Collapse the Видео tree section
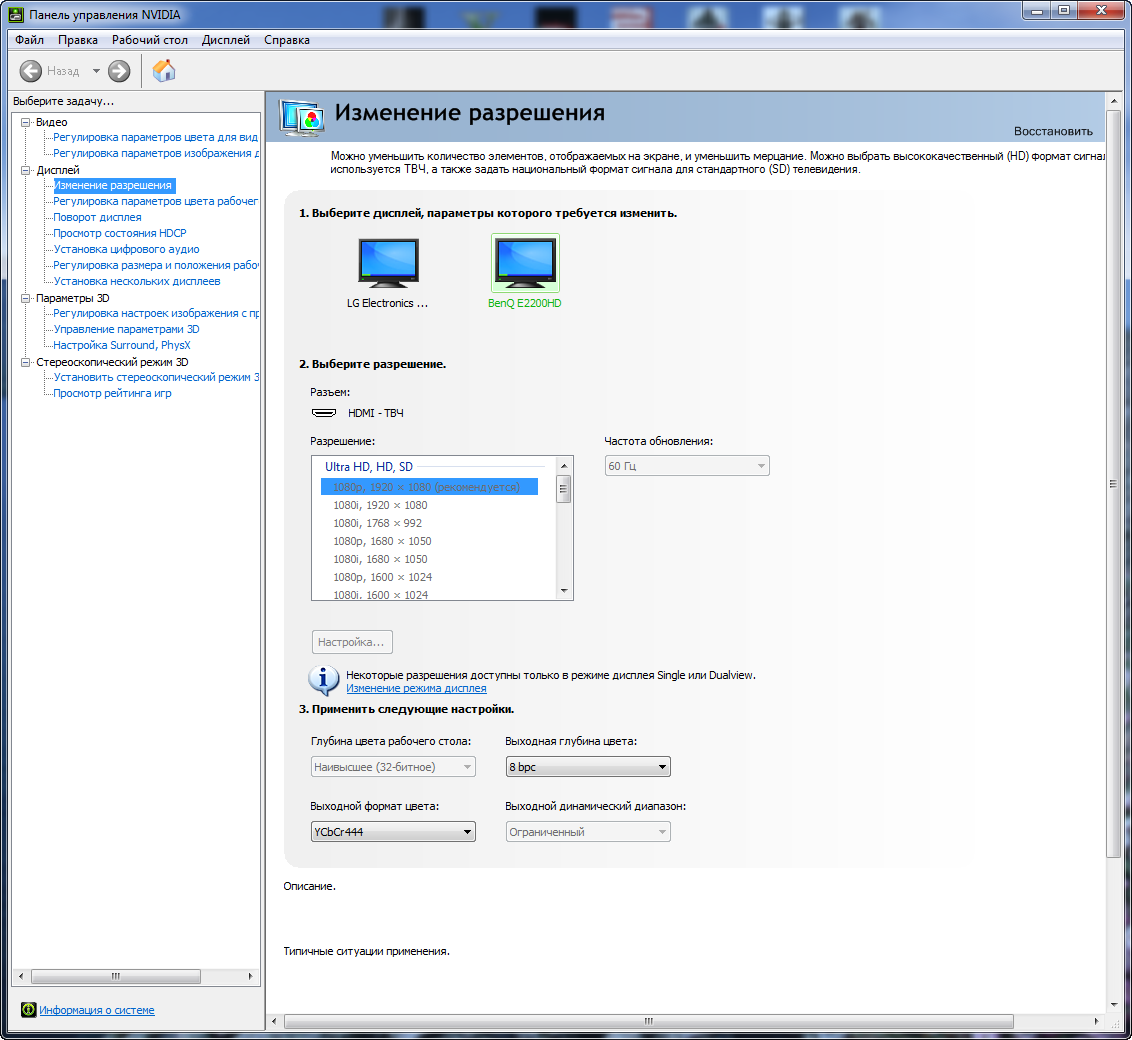Image resolution: width=1132 pixels, height=1040 pixels. point(27,122)
